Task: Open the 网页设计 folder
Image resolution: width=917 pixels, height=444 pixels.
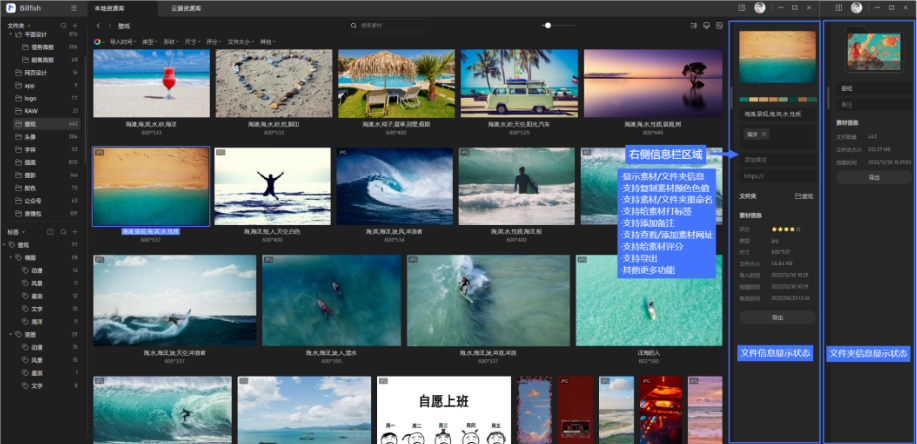Action: [36, 73]
